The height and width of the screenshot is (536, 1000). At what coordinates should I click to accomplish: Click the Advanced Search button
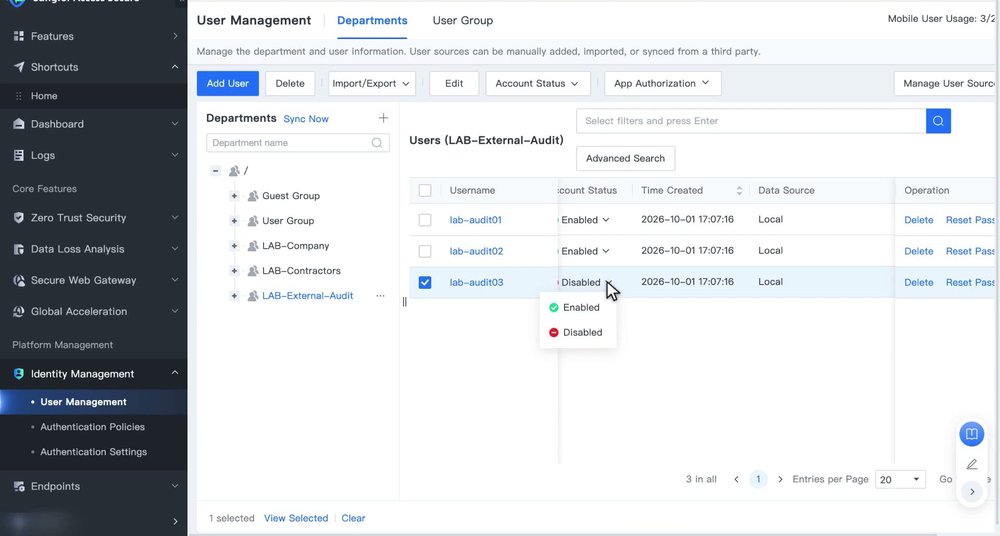(626, 158)
